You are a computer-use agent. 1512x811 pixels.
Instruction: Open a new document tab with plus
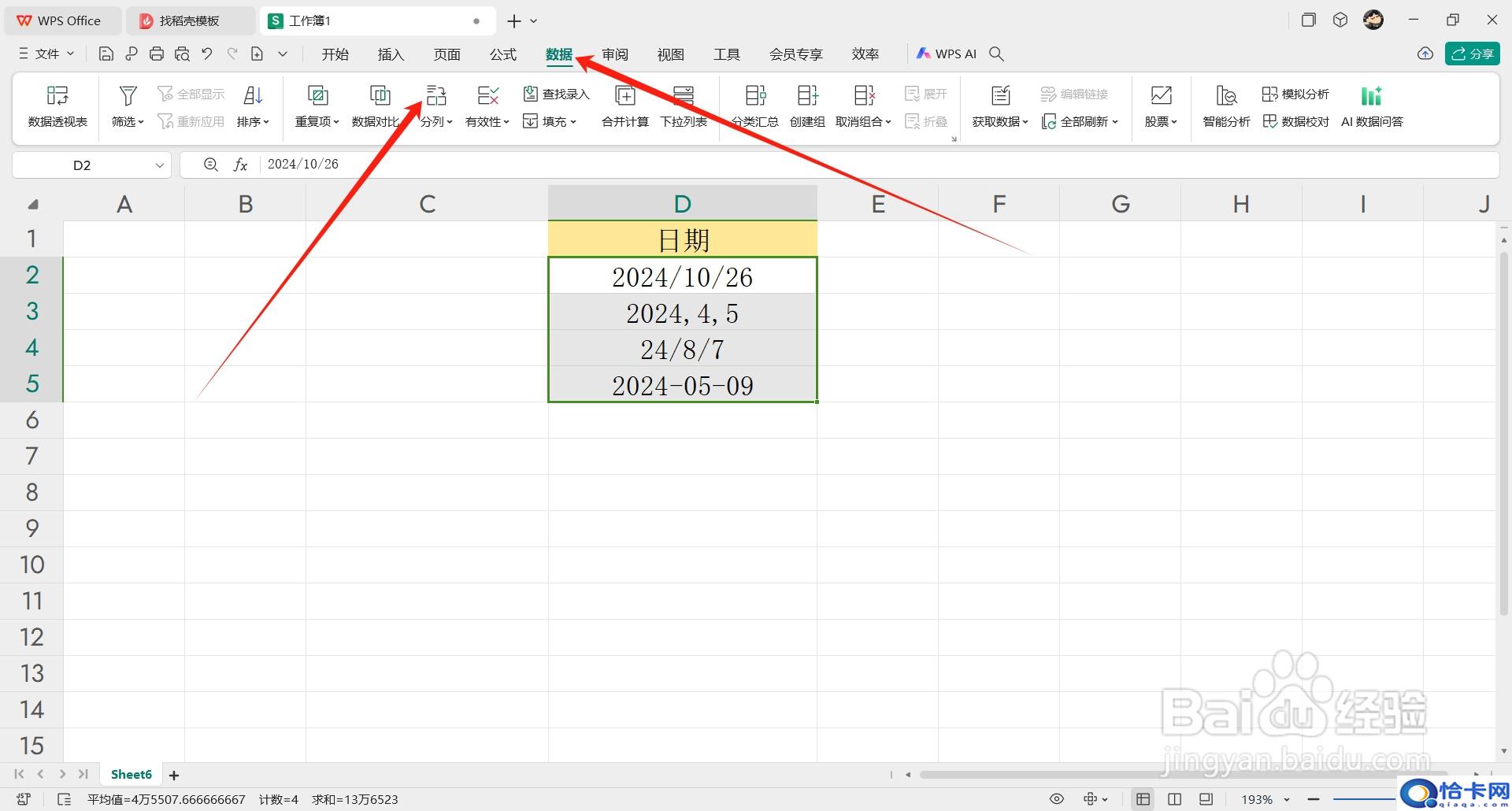coord(513,21)
